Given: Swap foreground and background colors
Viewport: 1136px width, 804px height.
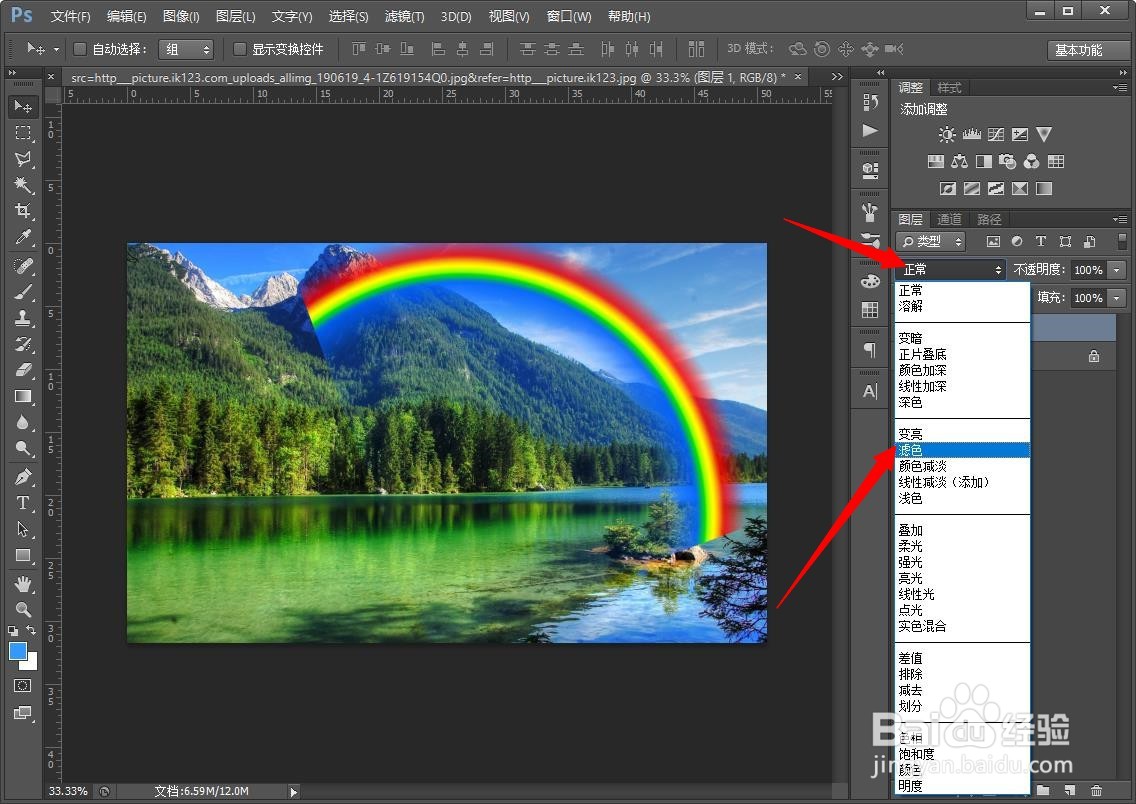Looking at the screenshot, I should point(31,630).
